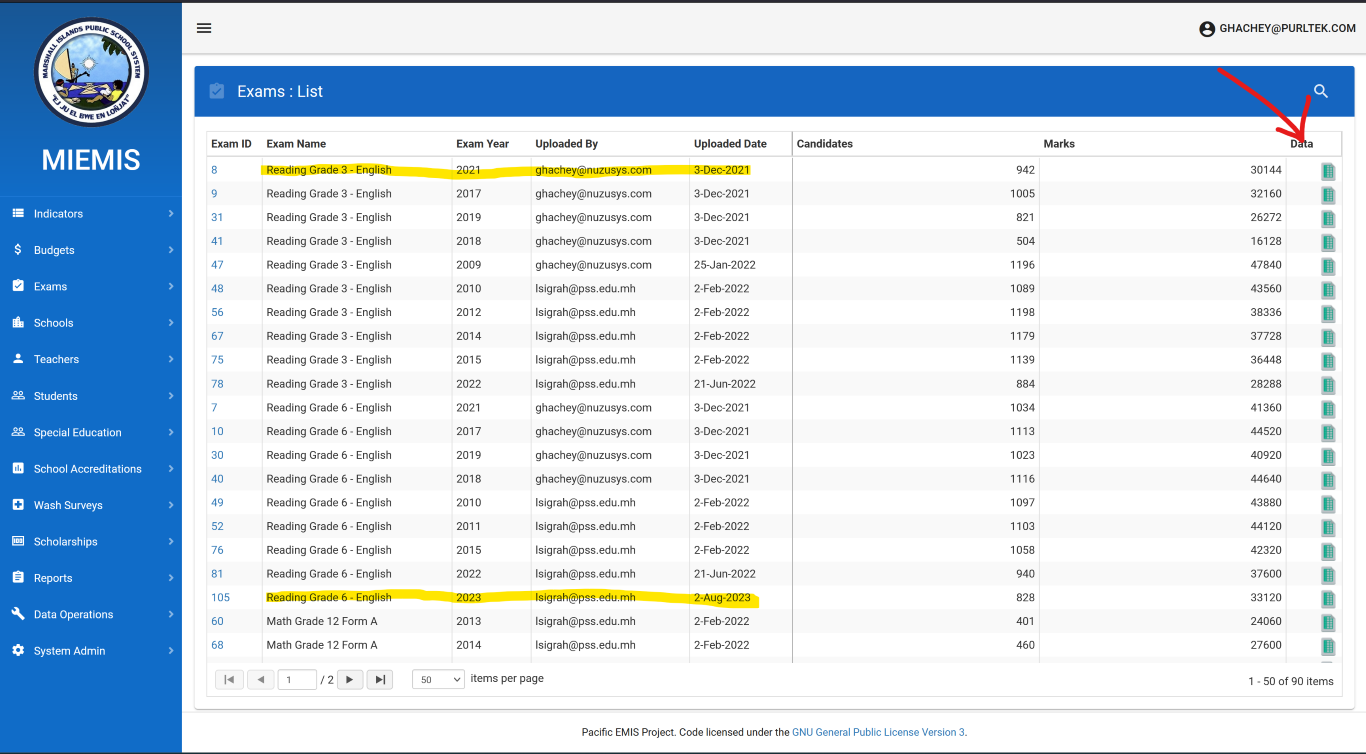The width and height of the screenshot is (1366, 754).
Task: Expand the System Admin menu
Action: pyautogui.click(x=91, y=651)
